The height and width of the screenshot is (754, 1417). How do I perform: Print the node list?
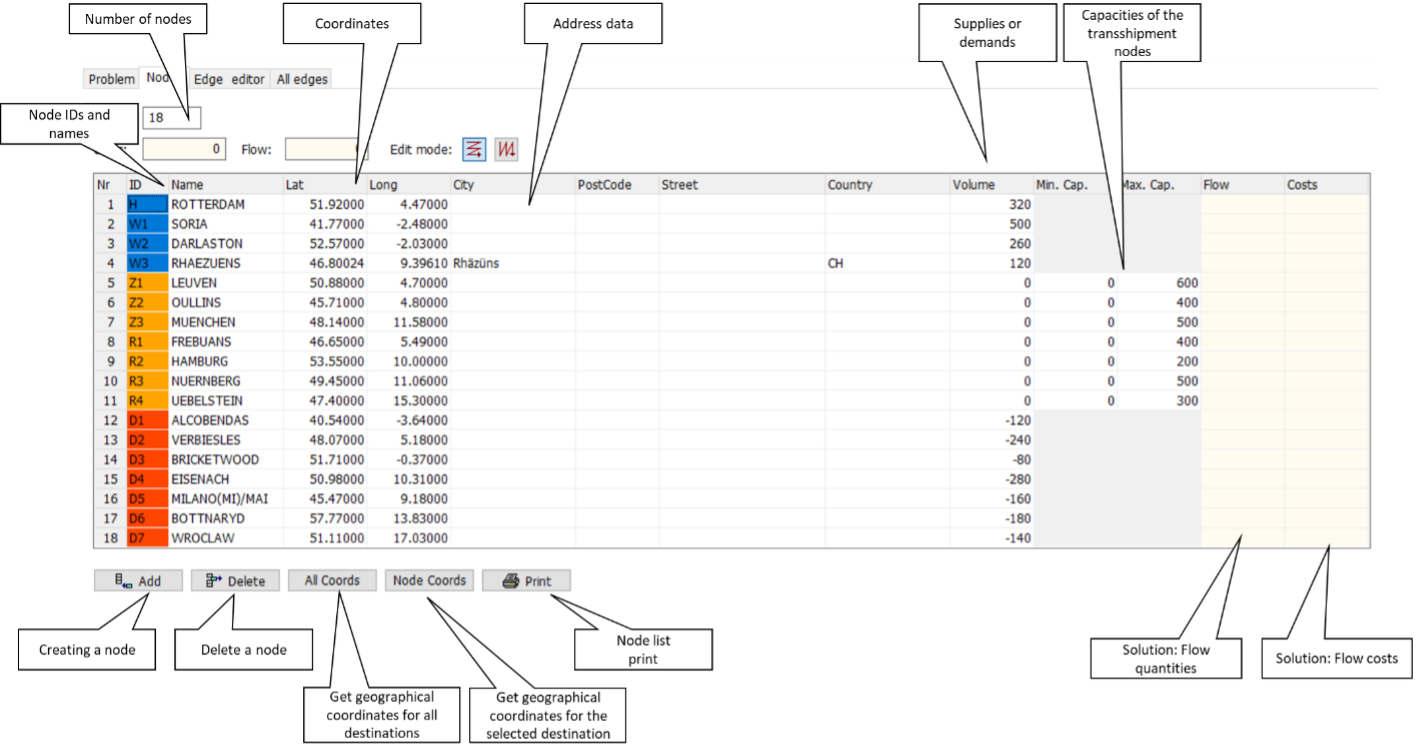click(x=526, y=581)
